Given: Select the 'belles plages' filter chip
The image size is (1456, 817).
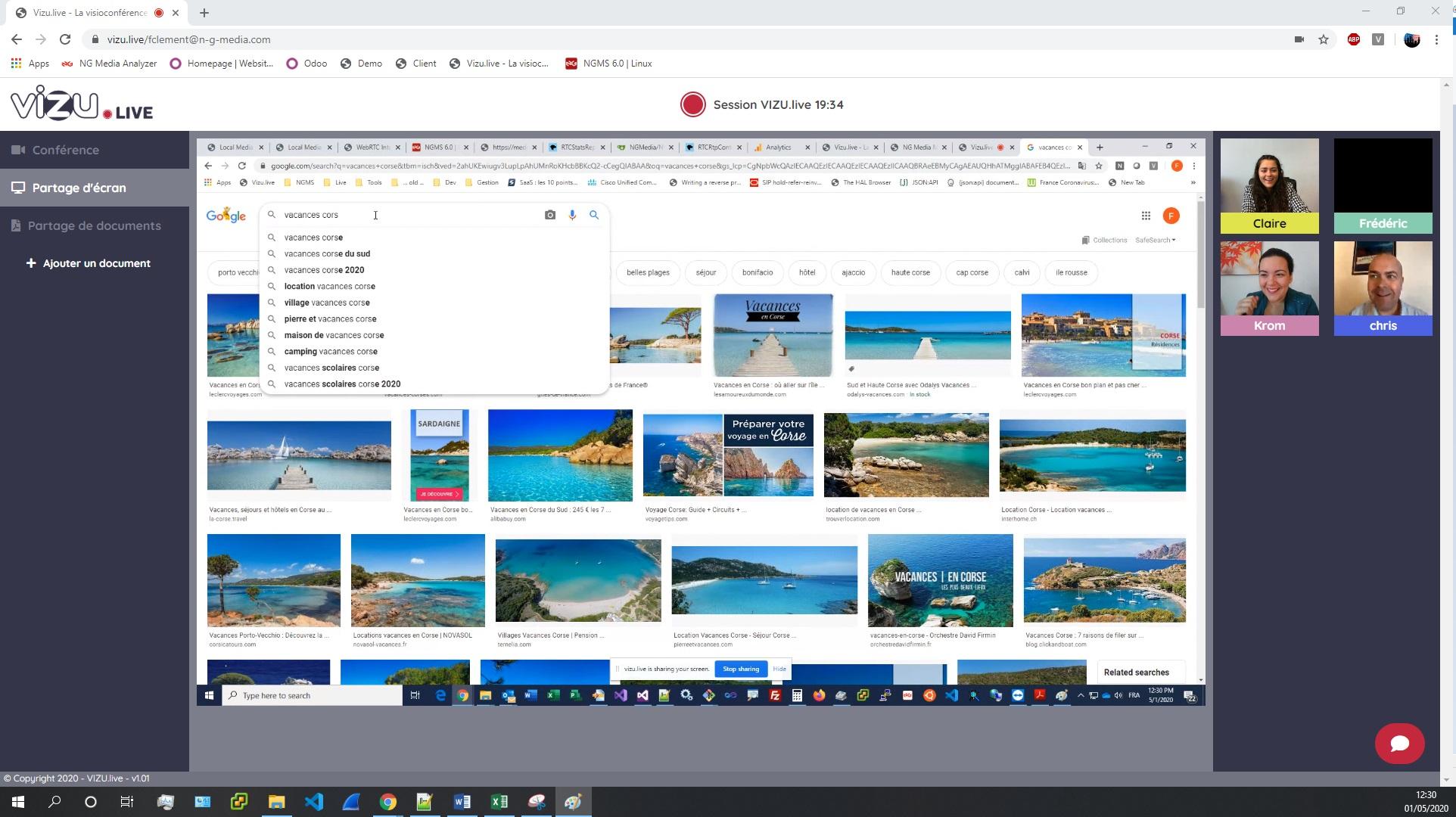Looking at the screenshot, I should tap(648, 272).
